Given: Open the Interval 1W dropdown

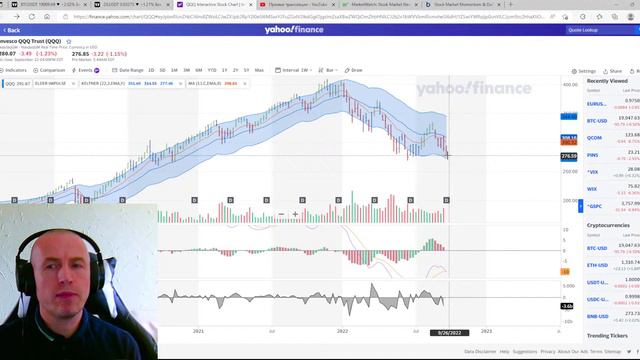Looking at the screenshot, I should point(293,70).
